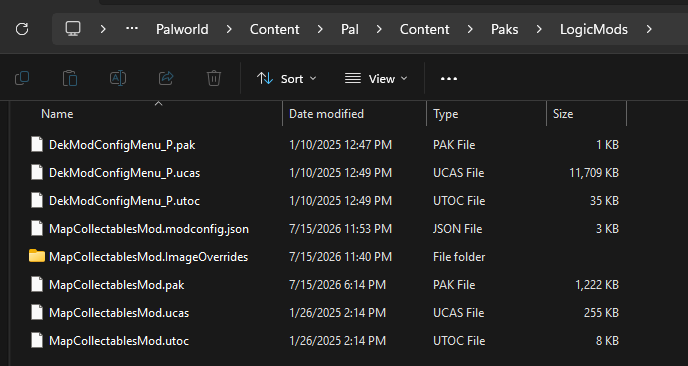This screenshot has width=688, height=366.
Task: Select DekModConfigMenu_P.pak file
Action: pyautogui.click(x=122, y=145)
